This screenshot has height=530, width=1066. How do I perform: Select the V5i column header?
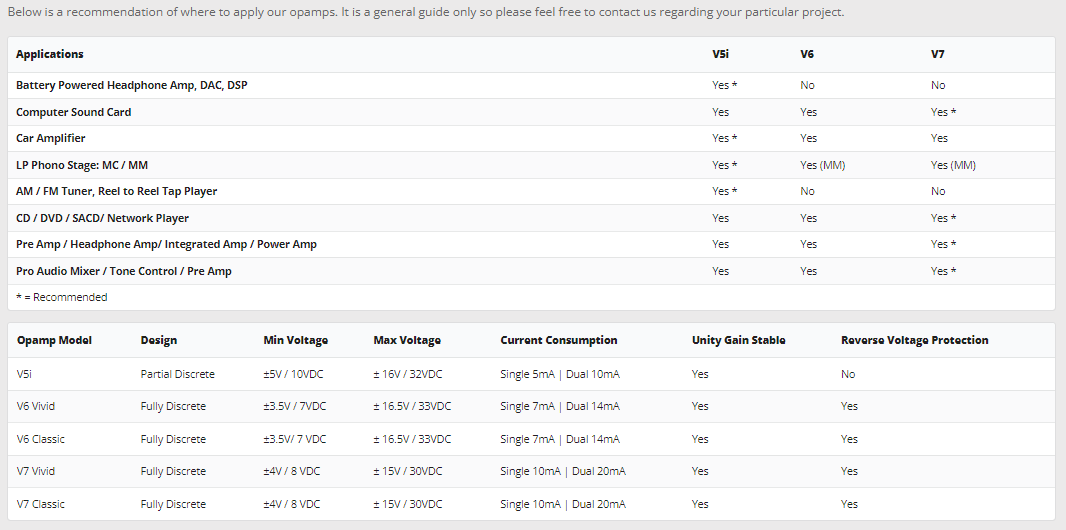point(720,54)
